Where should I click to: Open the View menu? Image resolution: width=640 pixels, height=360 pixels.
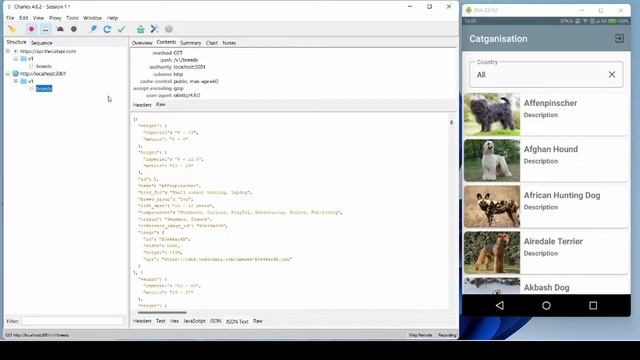click(x=38, y=18)
